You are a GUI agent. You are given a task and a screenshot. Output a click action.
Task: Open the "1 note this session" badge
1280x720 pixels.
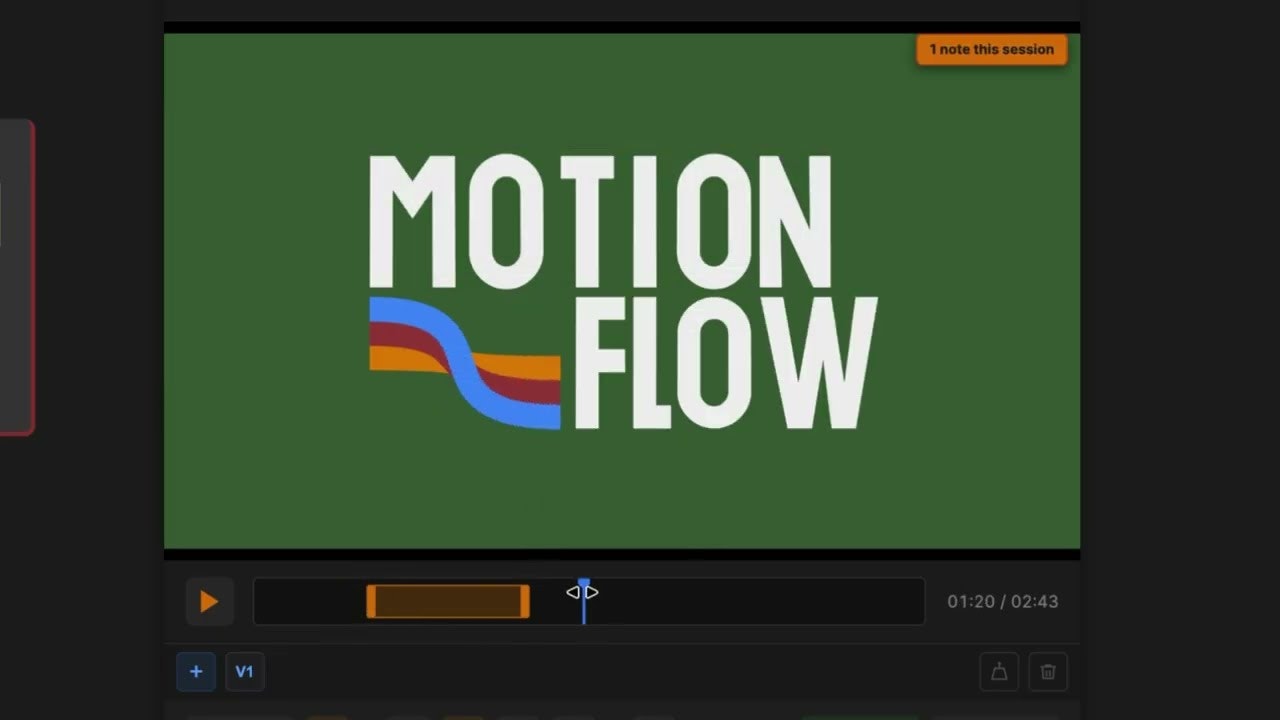[991, 49]
